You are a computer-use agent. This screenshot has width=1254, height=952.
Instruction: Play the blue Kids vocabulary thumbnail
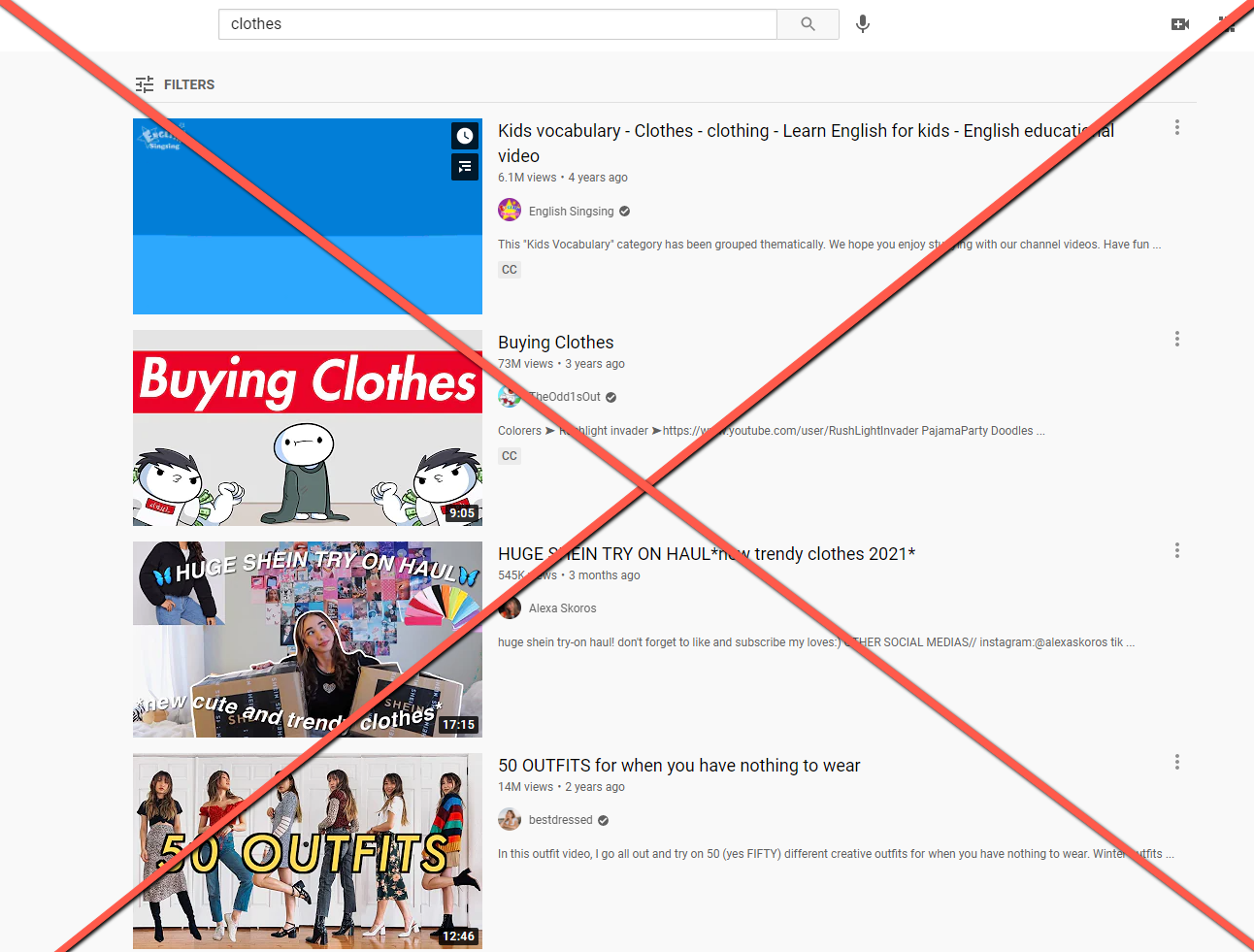[308, 216]
